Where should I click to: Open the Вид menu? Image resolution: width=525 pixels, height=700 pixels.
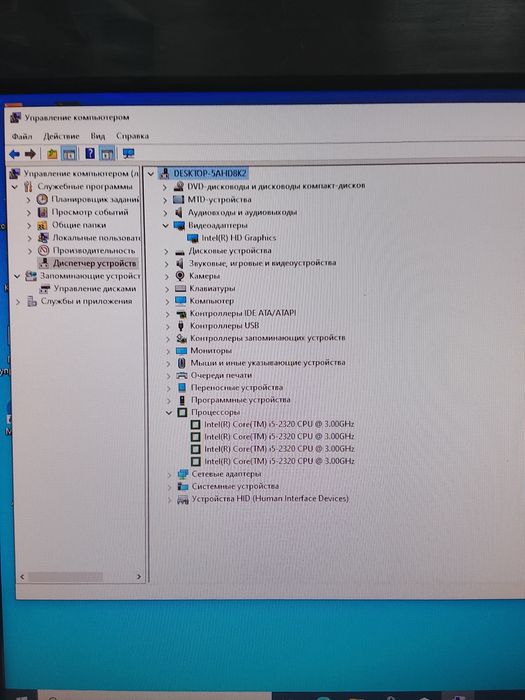98,136
